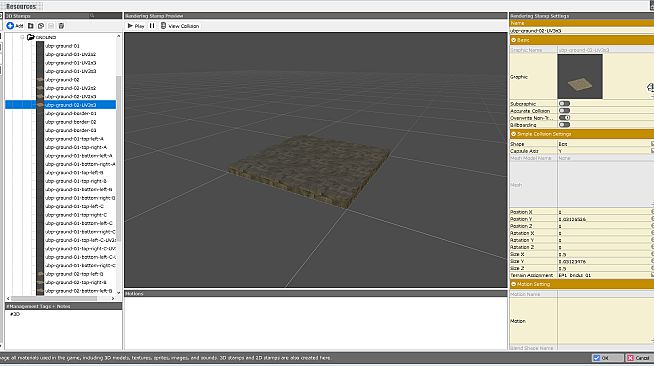Select ubp-ground-01-bottom-left-A in the tree
This screenshot has height=366, width=654.
coord(78,155)
